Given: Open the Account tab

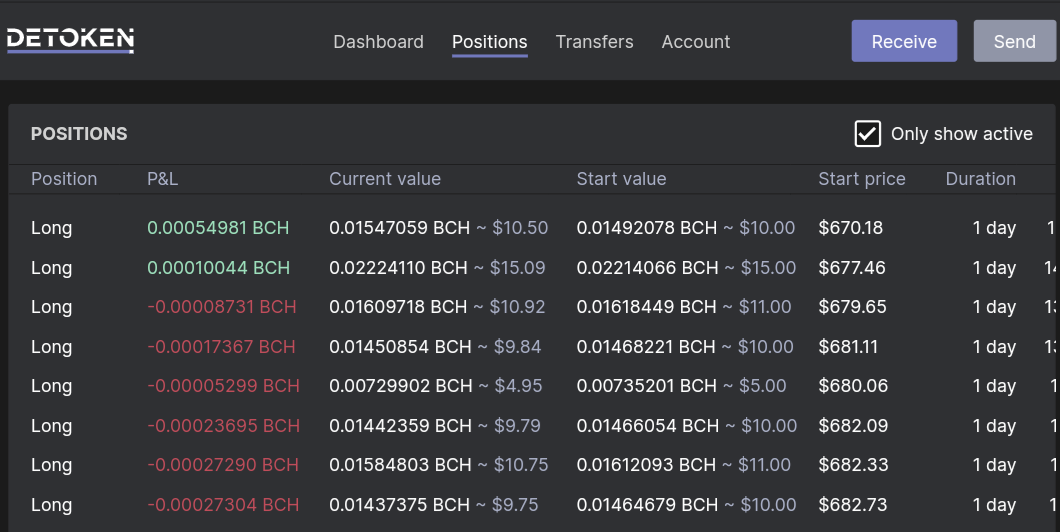Looking at the screenshot, I should tap(696, 42).
